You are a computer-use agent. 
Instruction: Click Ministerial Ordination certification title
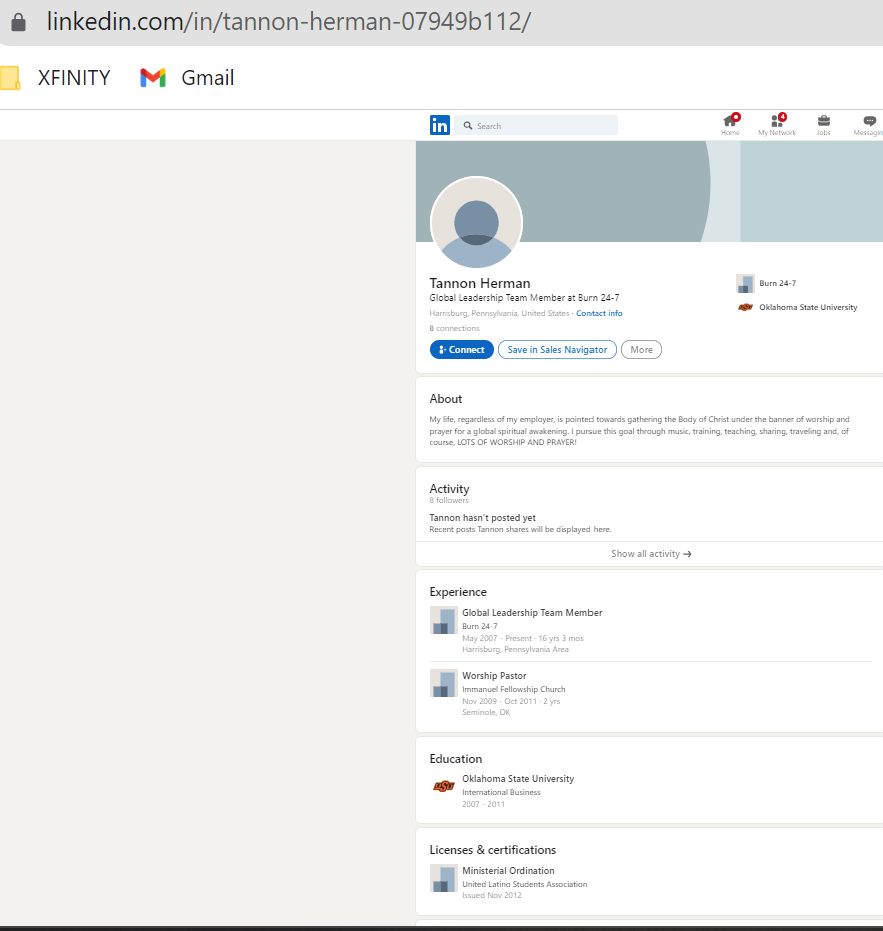(508, 870)
